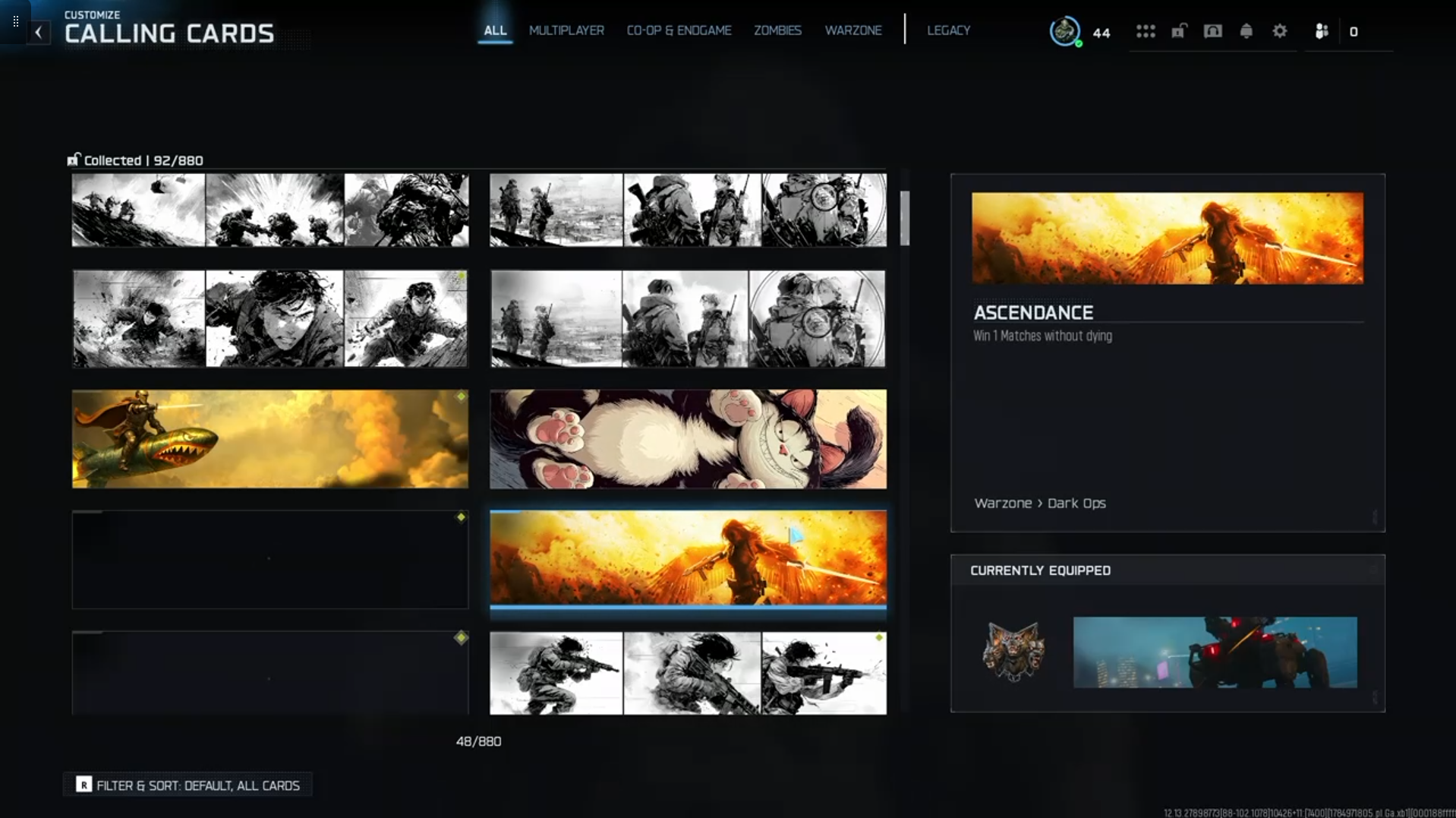Click "Win 1 Matches without dying" description

pos(1042,336)
